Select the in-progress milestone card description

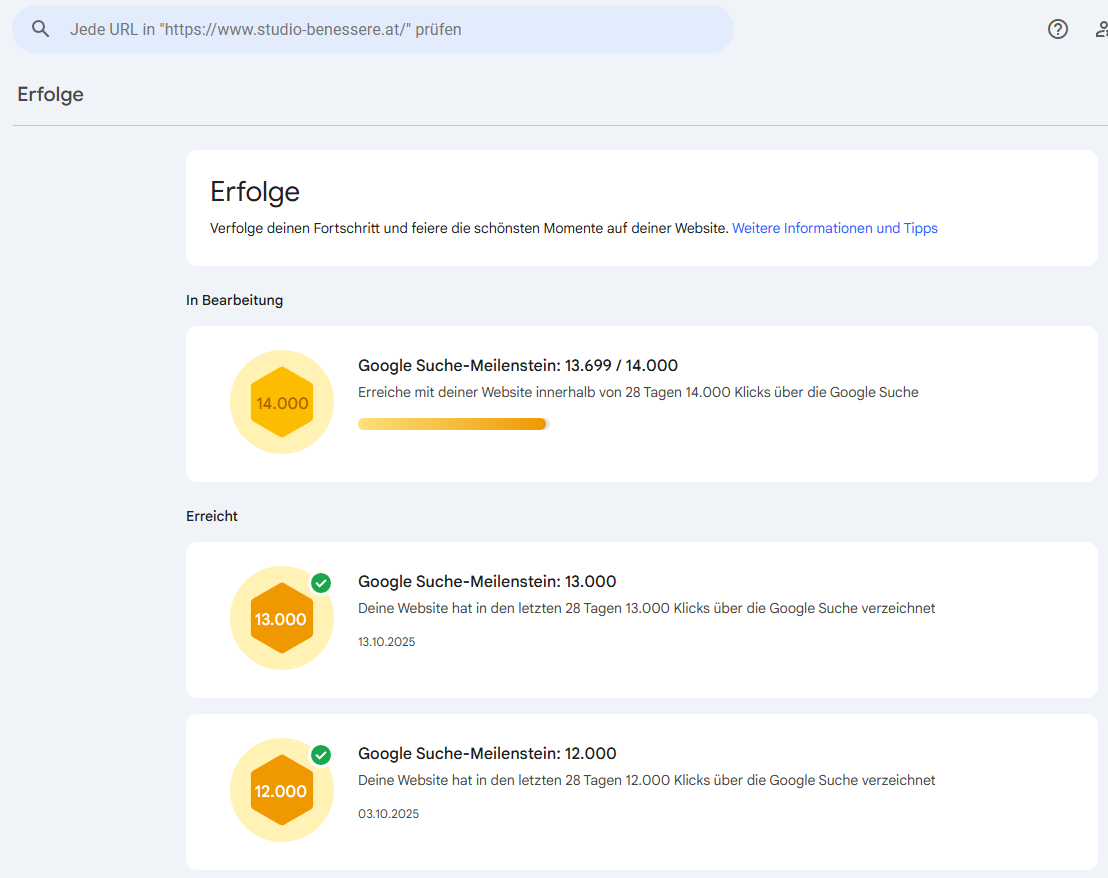click(x=638, y=392)
